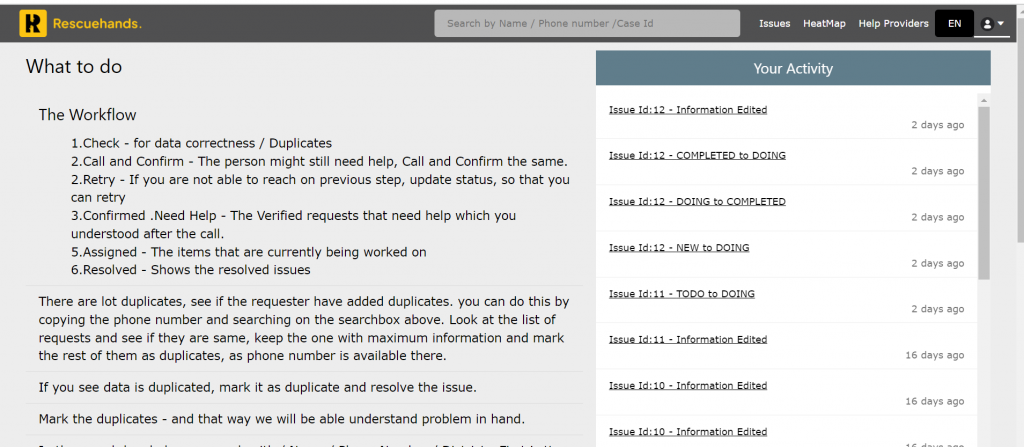Click the Your Activity panel header
The image size is (1024, 447).
[793, 69]
